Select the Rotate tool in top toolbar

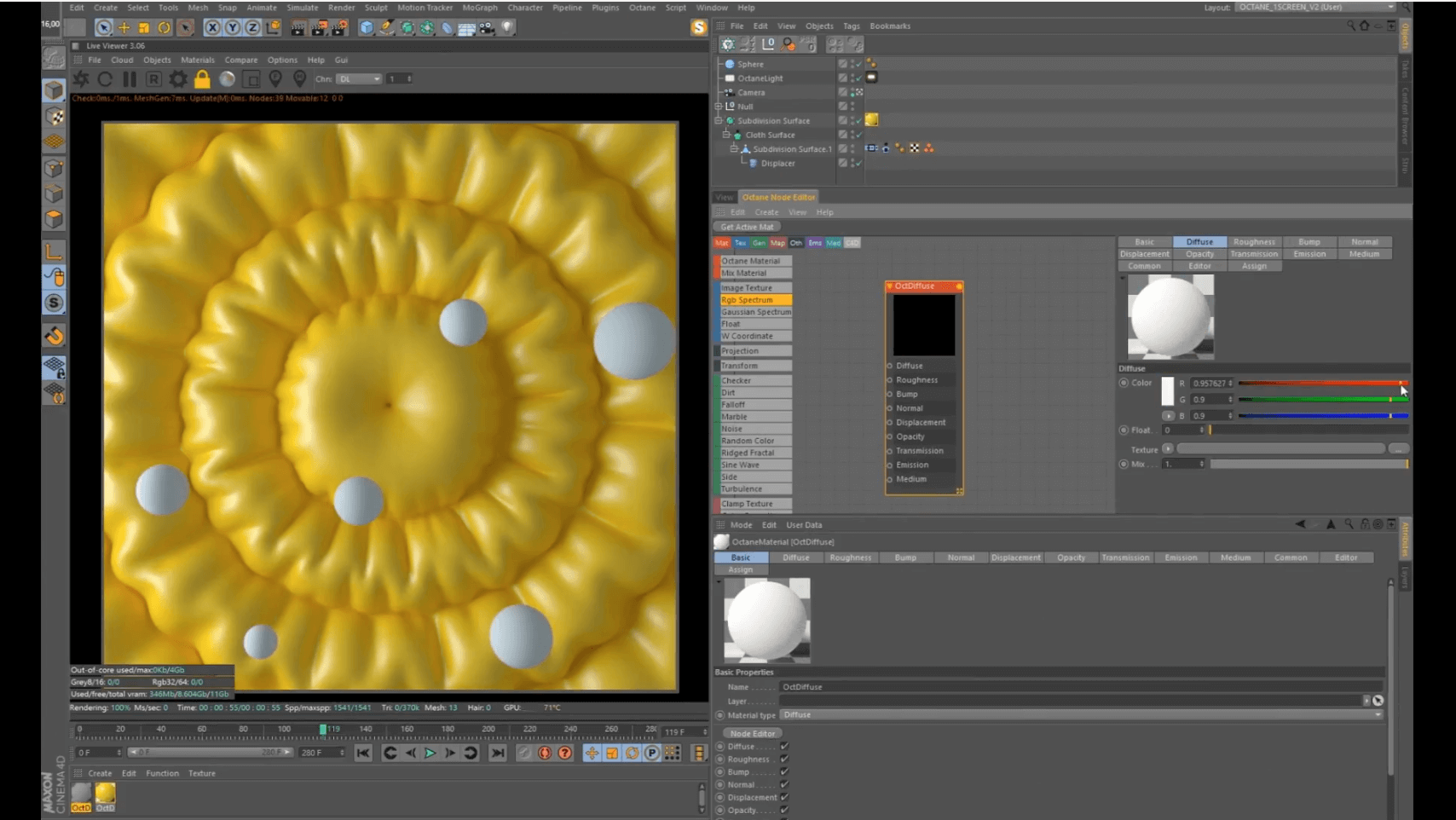(x=165, y=28)
